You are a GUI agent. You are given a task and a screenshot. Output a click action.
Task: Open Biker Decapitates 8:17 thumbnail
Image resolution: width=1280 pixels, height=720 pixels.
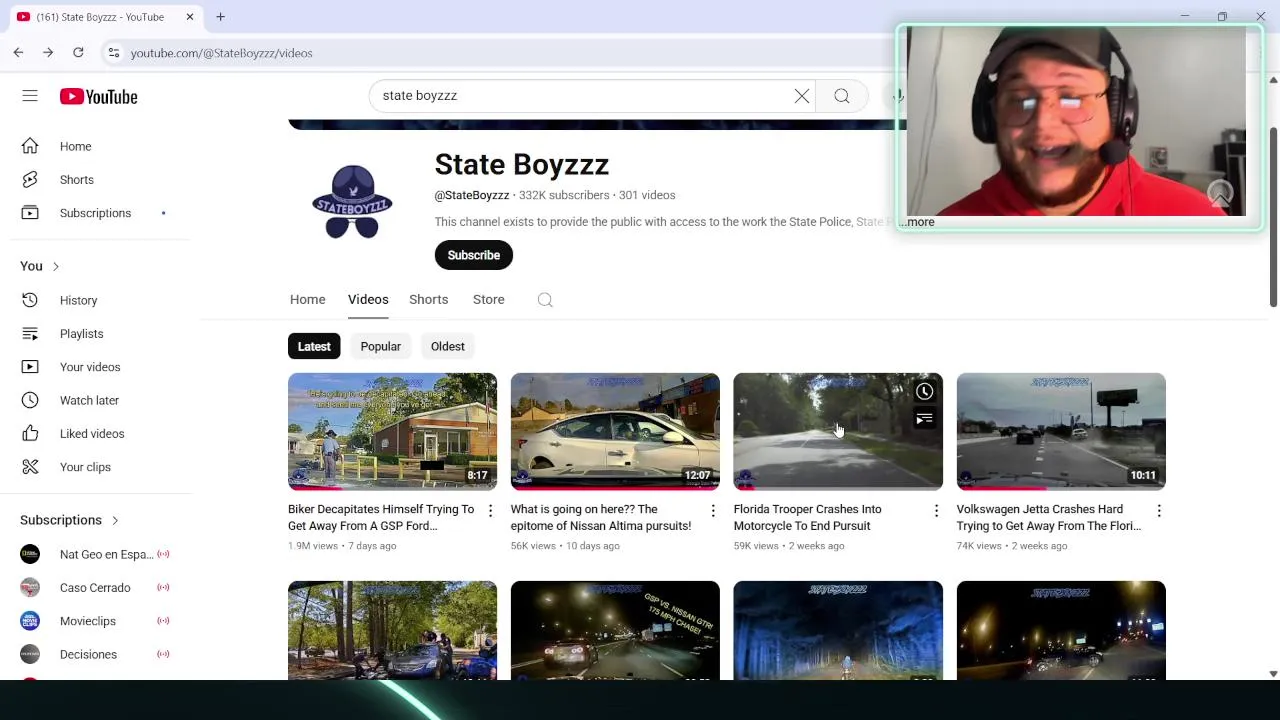coord(392,431)
